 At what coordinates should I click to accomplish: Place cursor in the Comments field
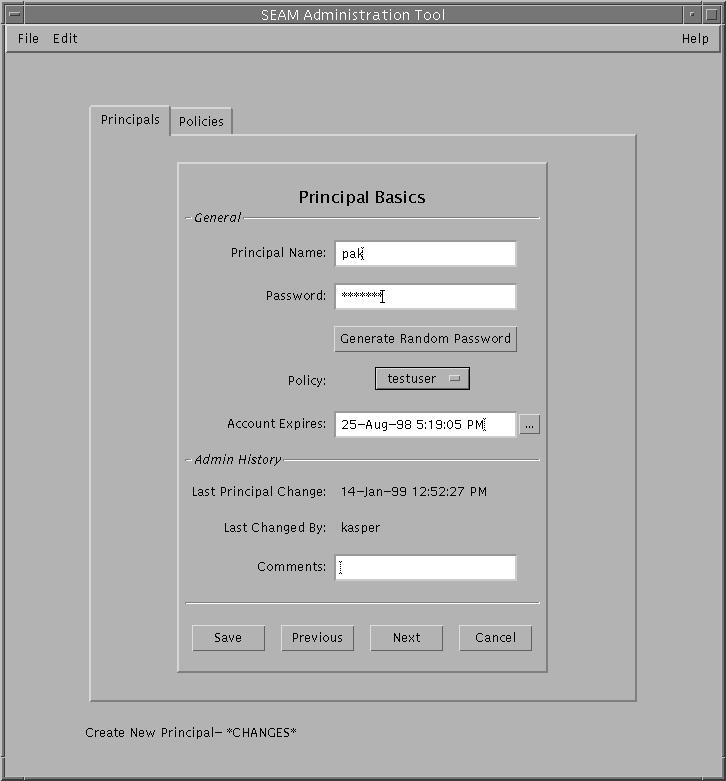425,568
